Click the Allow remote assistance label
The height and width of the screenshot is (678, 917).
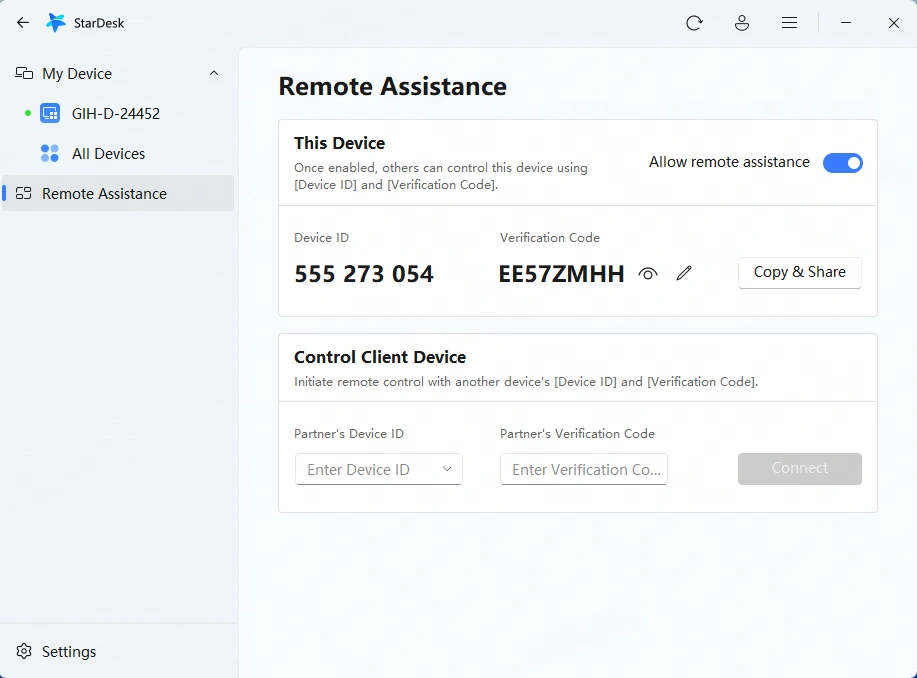pos(729,162)
